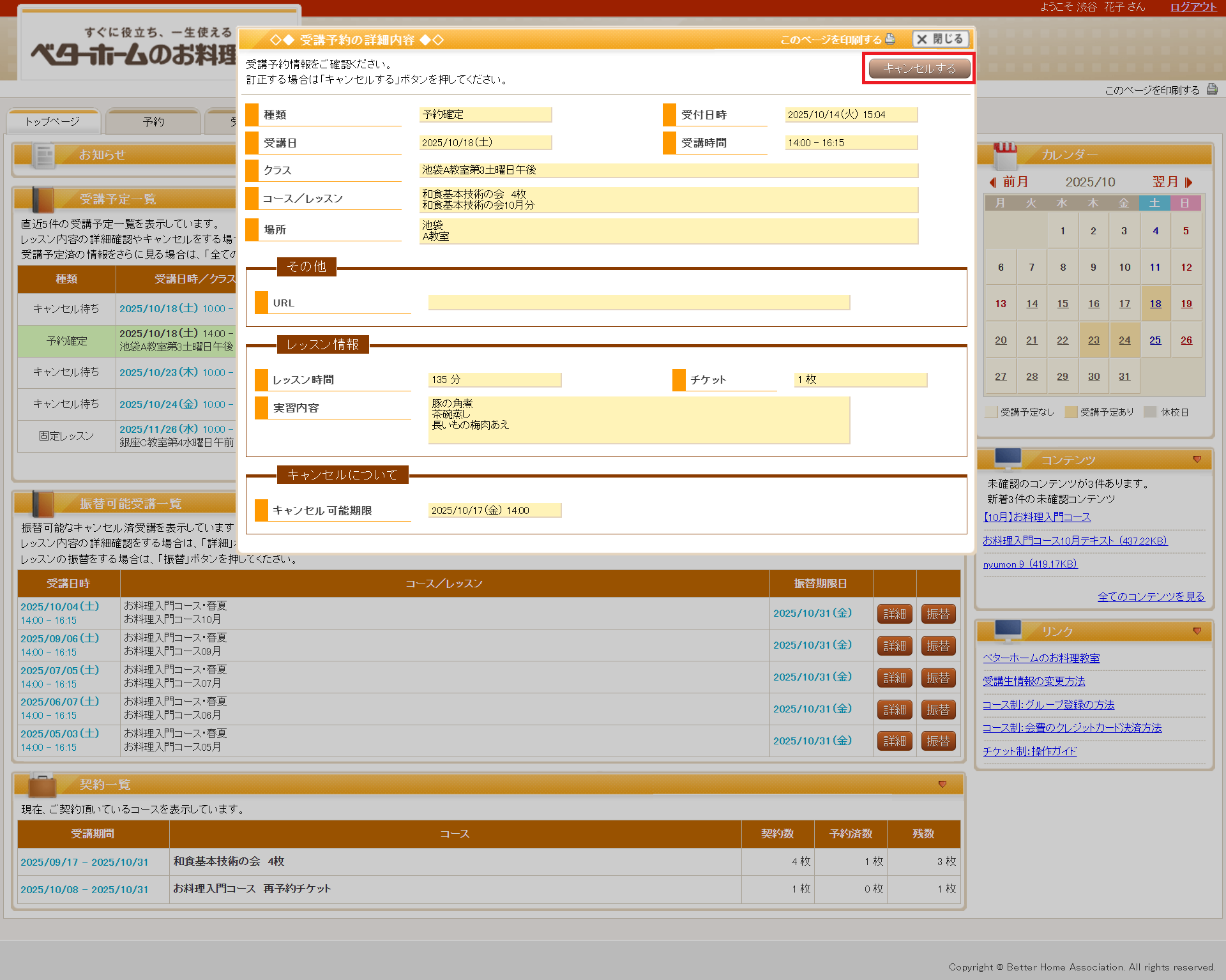Collapse the リンク panel arrow
Screen dimensions: 1226x980
tap(1197, 631)
